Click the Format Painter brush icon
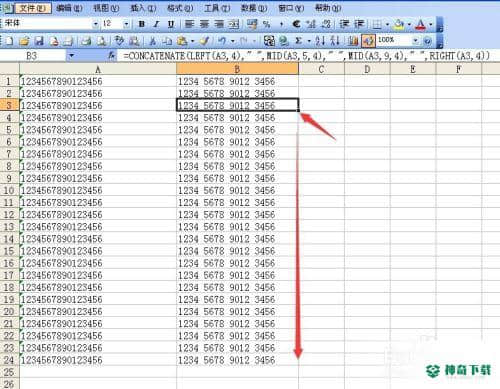The image size is (500, 389). point(204,41)
